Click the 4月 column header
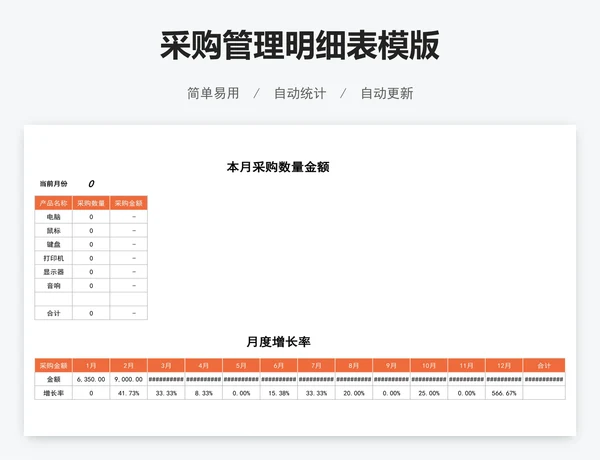The image size is (600, 460). (x=204, y=365)
